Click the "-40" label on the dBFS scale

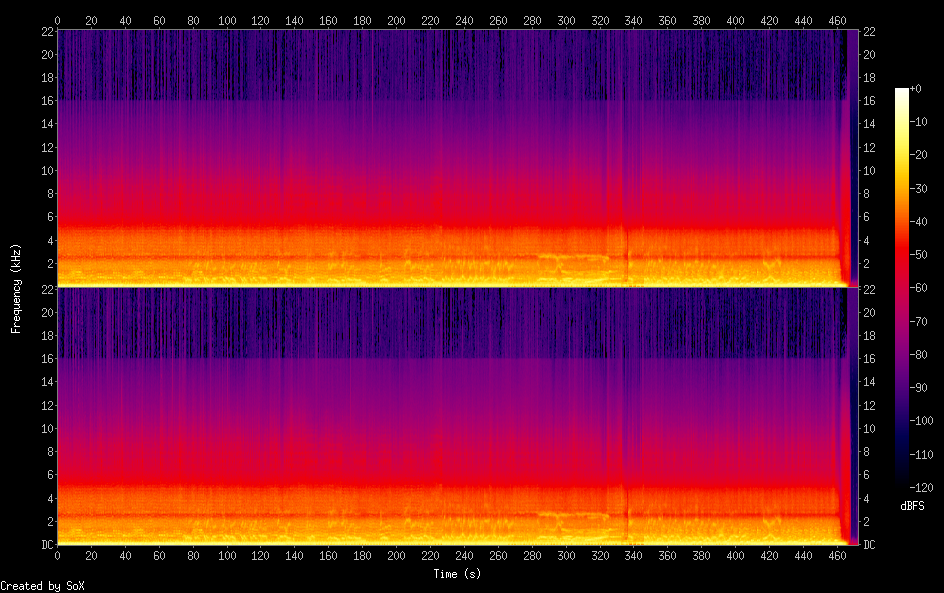point(919,222)
